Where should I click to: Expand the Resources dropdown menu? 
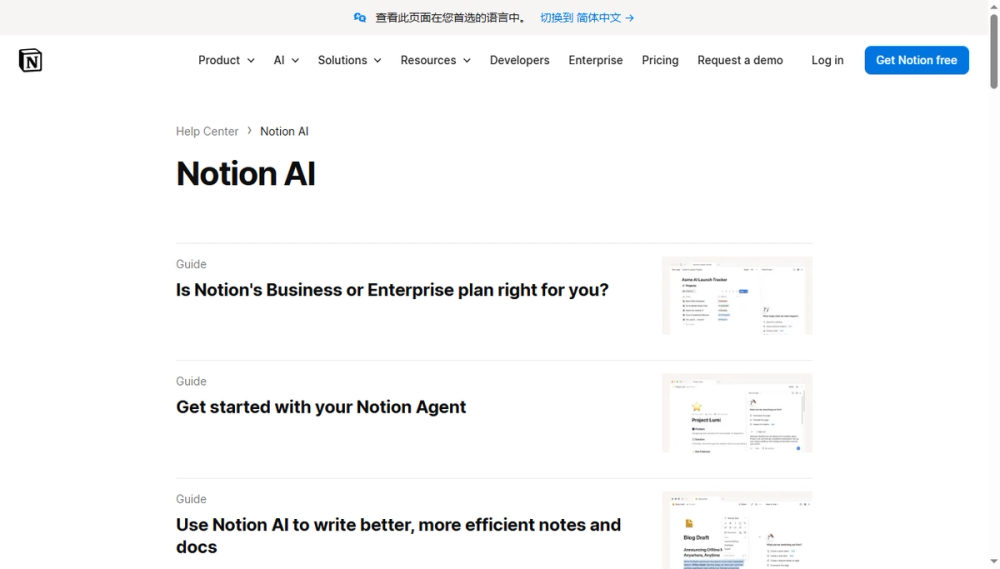[x=436, y=60]
